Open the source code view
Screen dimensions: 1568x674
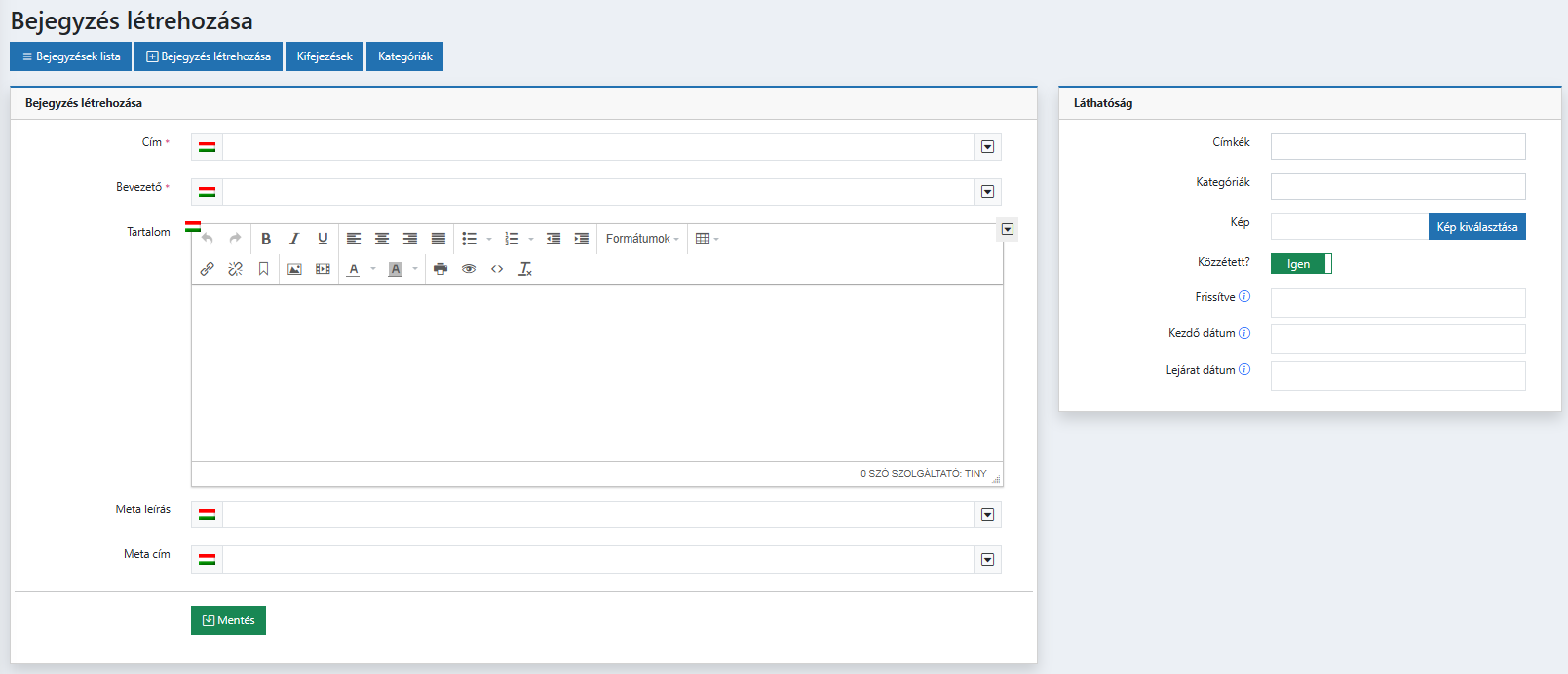497,269
